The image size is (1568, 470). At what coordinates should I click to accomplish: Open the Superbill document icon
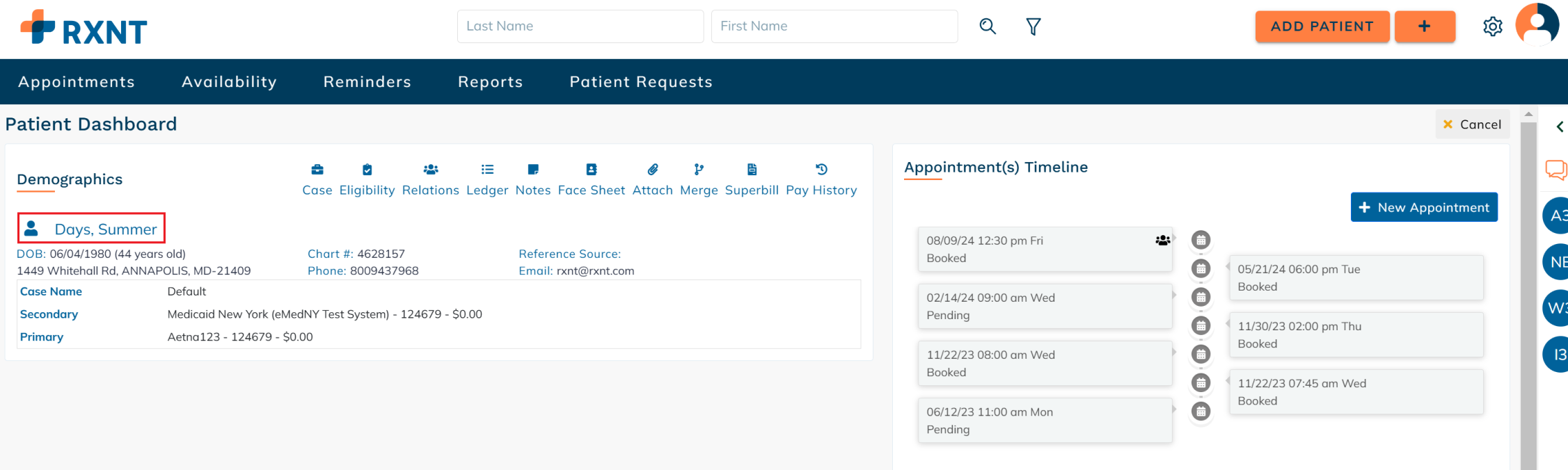pos(752,169)
